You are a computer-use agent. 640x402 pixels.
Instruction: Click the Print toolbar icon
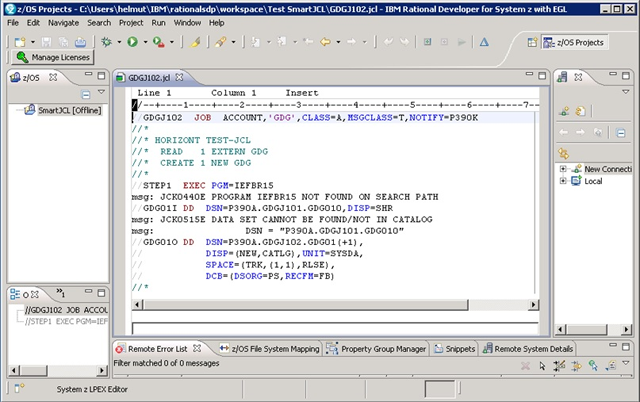click(80, 42)
